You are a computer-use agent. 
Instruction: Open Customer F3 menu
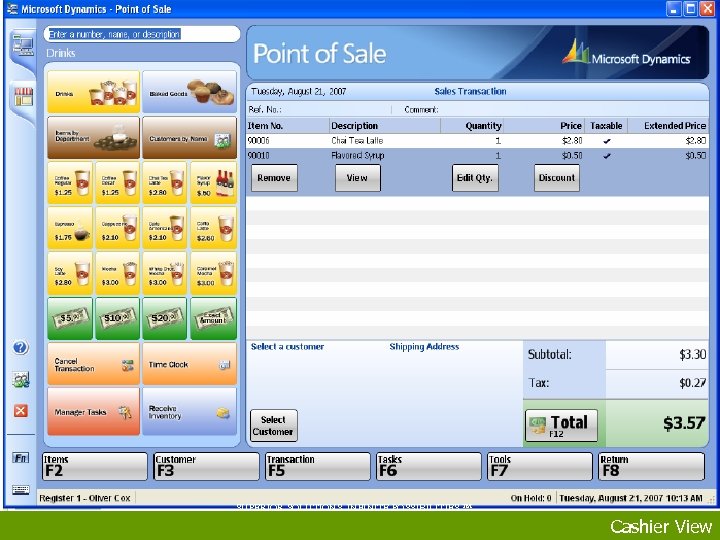coord(206,467)
